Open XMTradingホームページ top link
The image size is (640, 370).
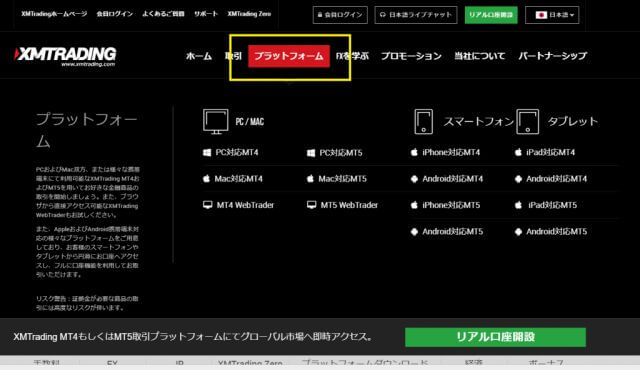pos(54,14)
